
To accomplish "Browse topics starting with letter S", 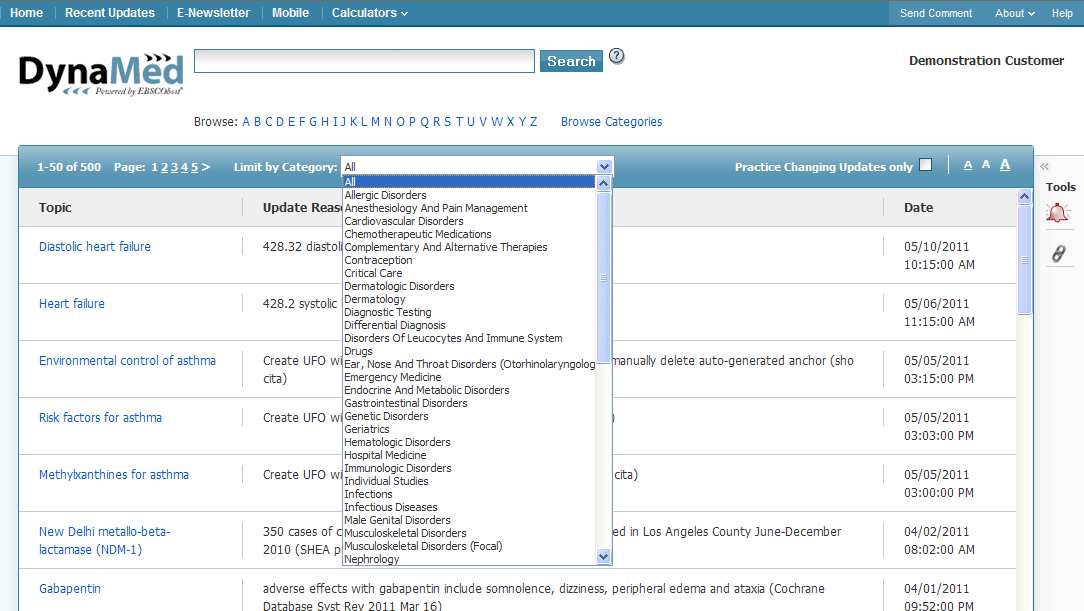I will [447, 122].
